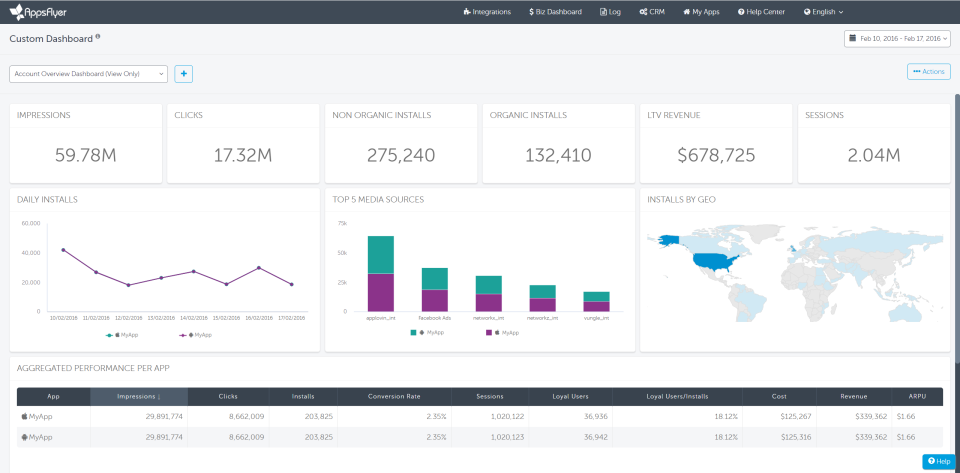Expand Account Overview Dashboard selector
Viewport: 960px width, 473px height.
(88, 73)
